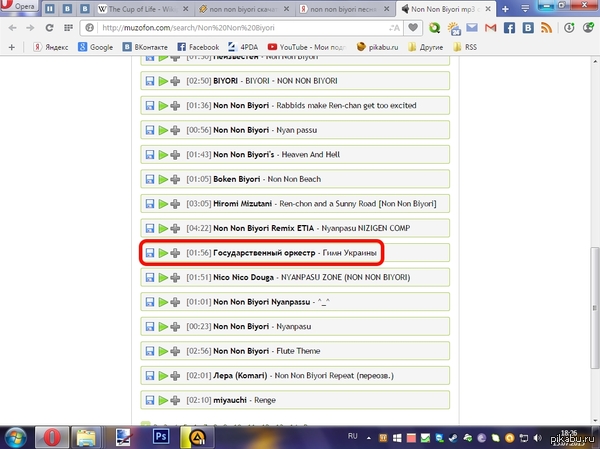600x449 pixels.
Task: Download the Renge track by miyauchi
Action: (150, 400)
